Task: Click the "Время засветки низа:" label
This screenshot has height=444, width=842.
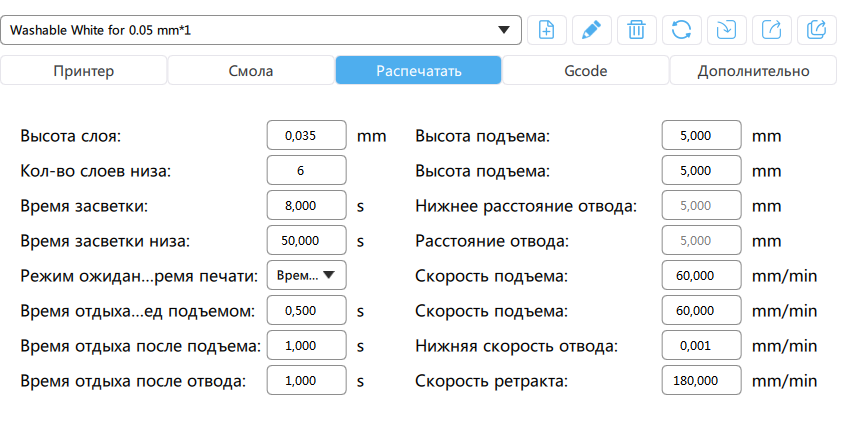Action: 105,241
